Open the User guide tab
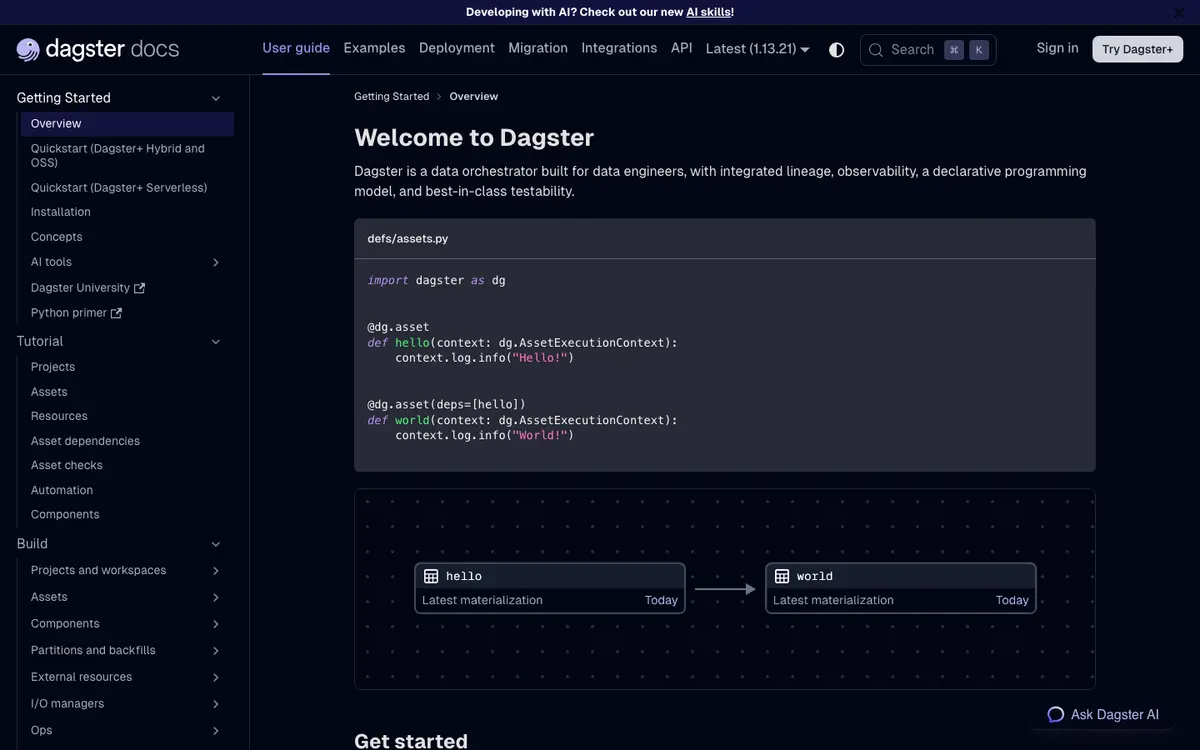 click(x=296, y=48)
